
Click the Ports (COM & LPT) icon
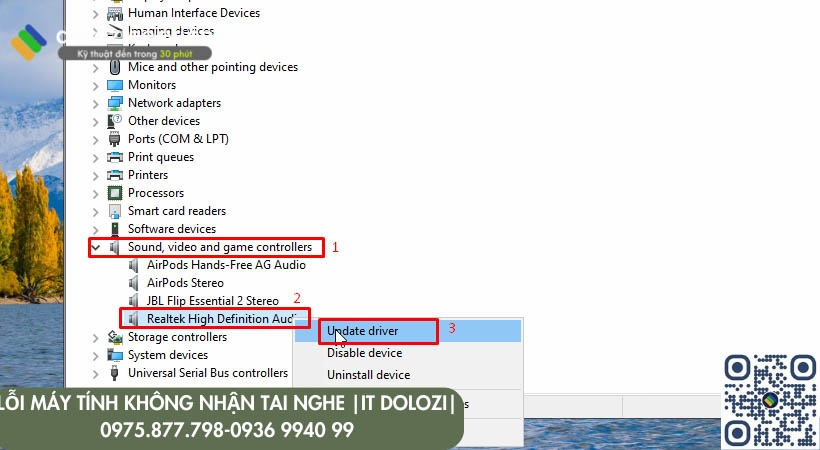[x=115, y=139]
